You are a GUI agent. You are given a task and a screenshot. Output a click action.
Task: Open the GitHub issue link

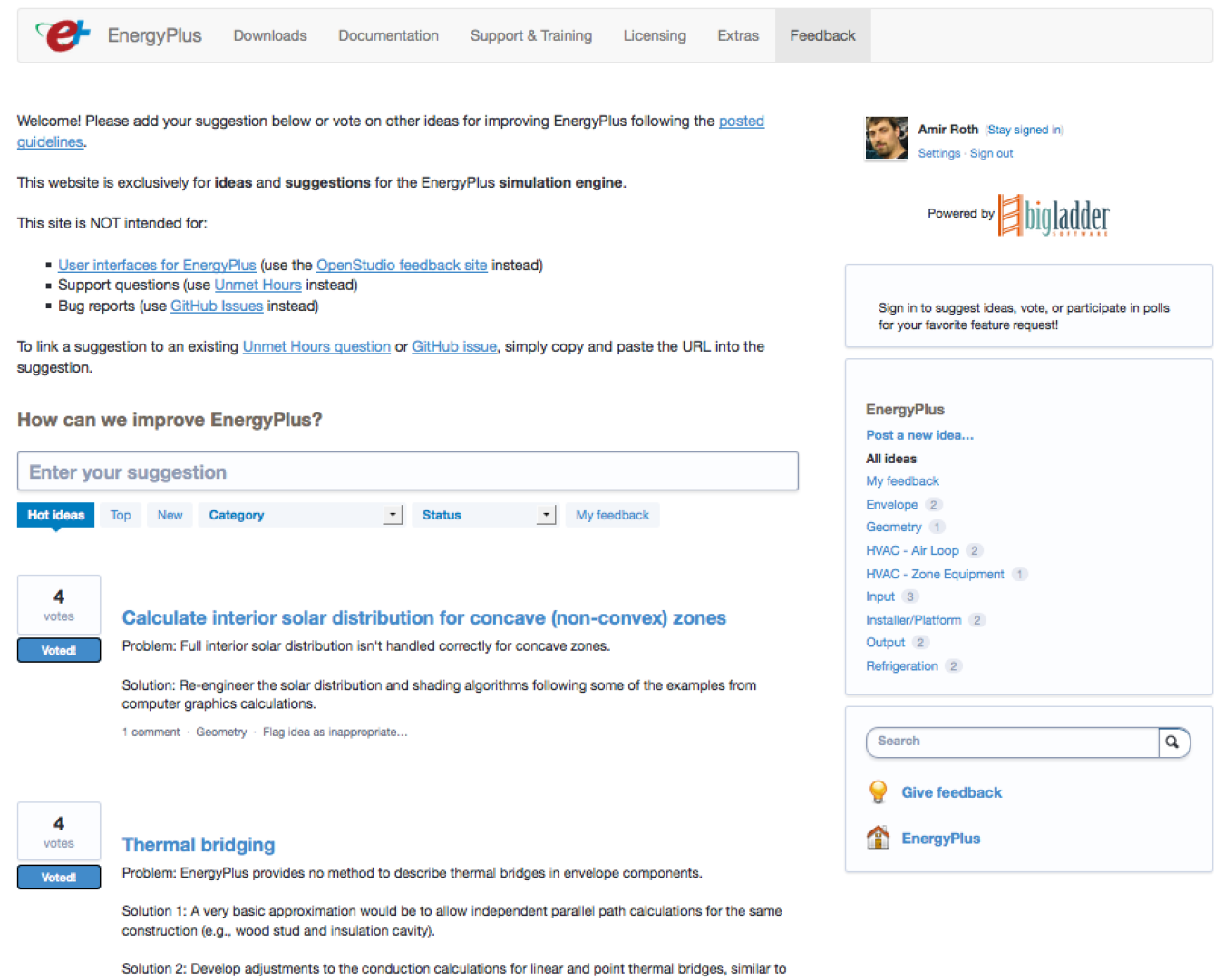pos(454,346)
